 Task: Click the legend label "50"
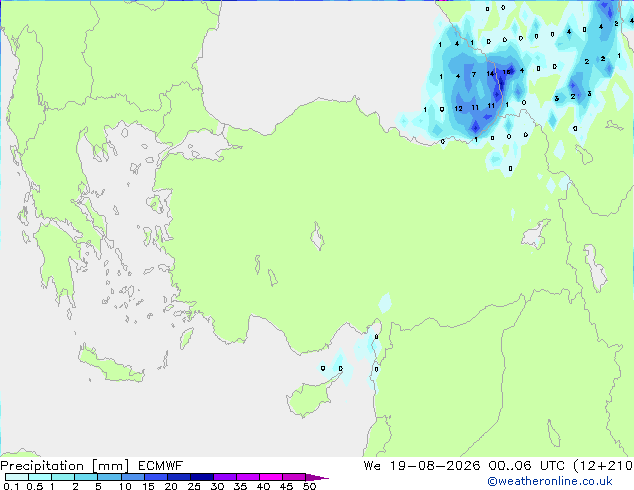310,486
